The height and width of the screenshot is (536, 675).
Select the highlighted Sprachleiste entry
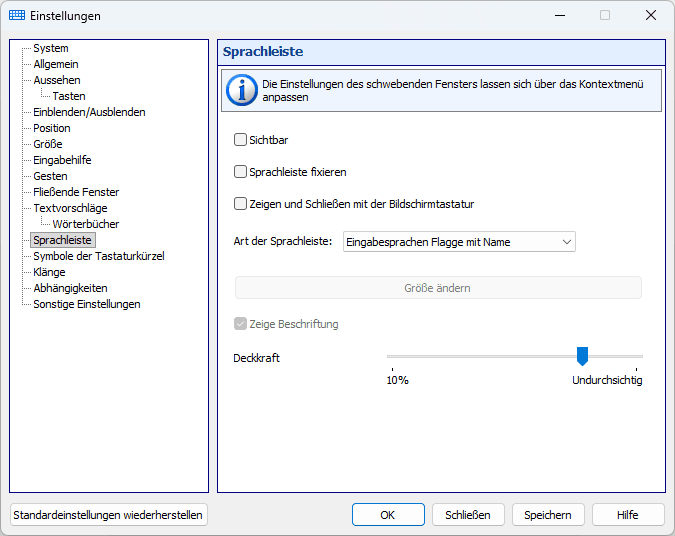tap(63, 240)
